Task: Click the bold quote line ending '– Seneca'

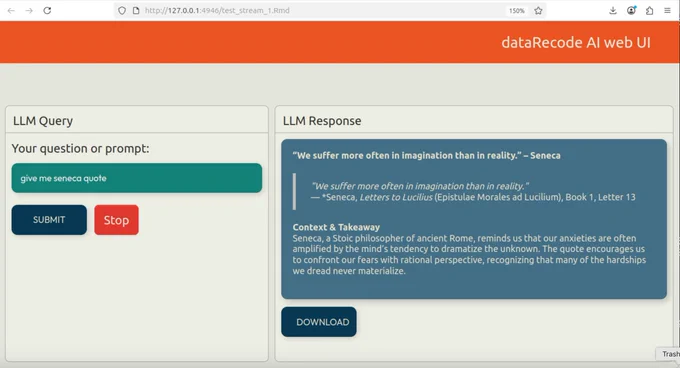Action: (x=426, y=155)
